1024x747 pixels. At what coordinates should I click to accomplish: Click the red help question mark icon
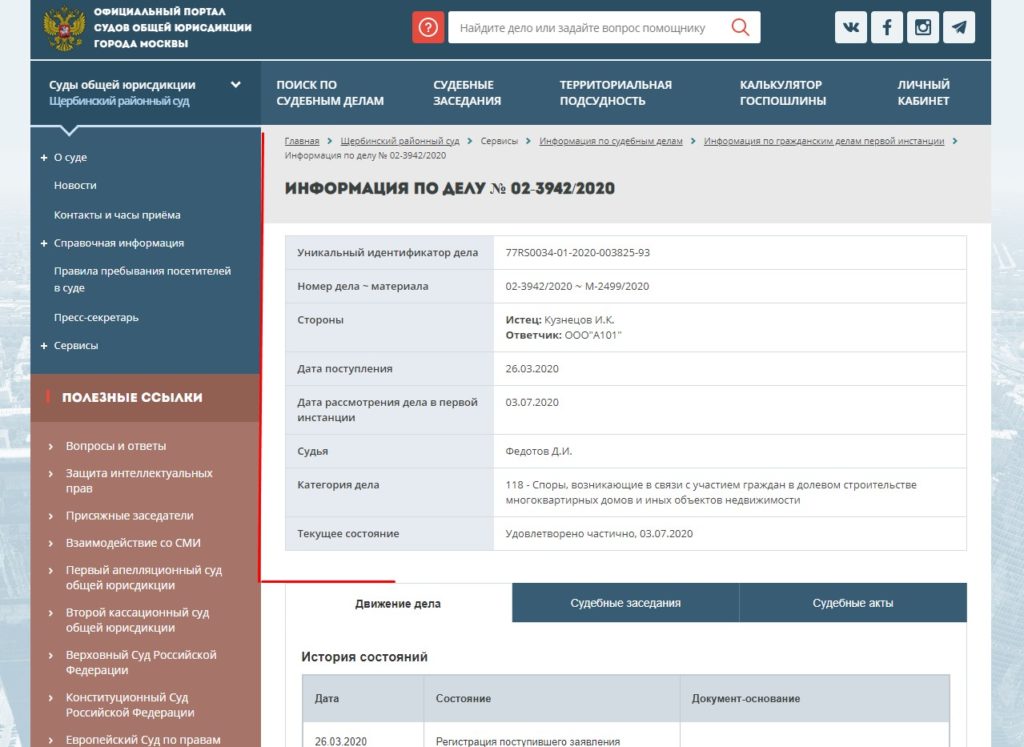[x=428, y=27]
